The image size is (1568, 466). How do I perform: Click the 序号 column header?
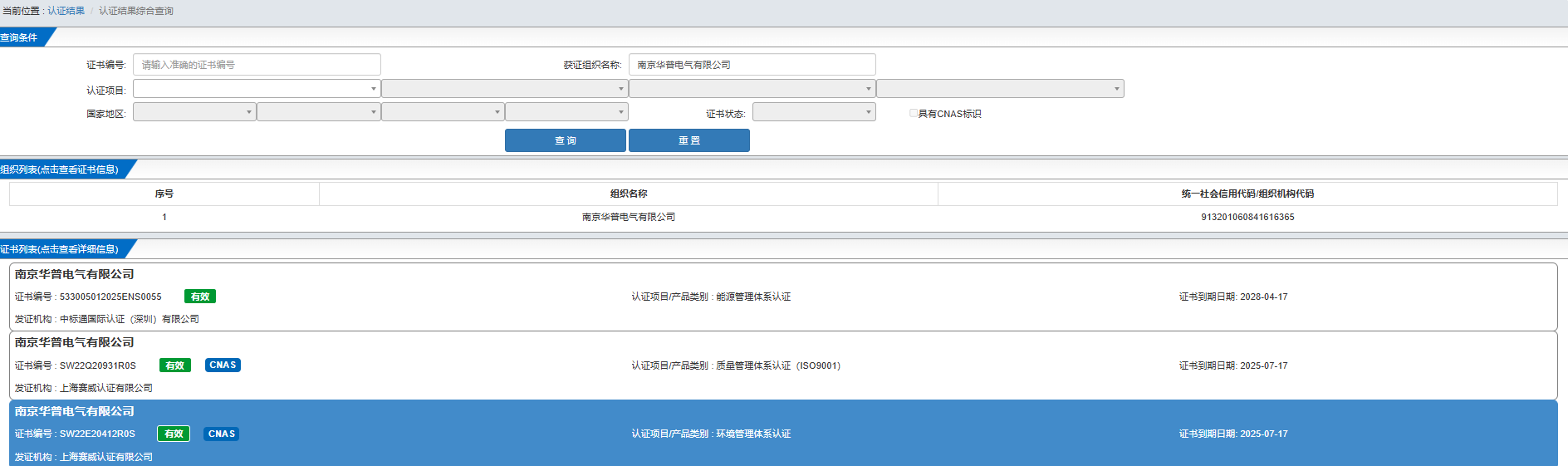[164, 194]
